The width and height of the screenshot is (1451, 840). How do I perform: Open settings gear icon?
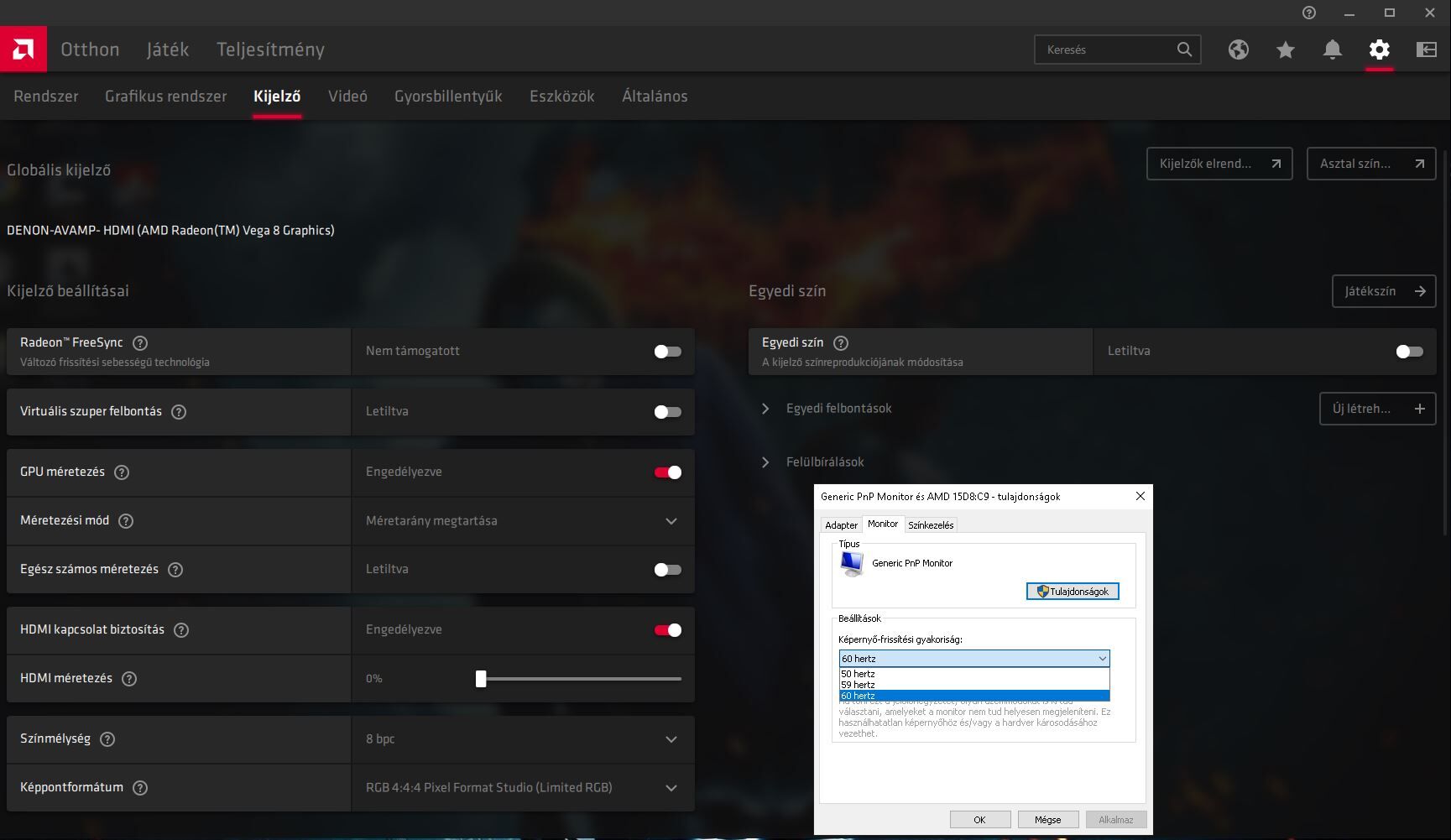[1379, 50]
